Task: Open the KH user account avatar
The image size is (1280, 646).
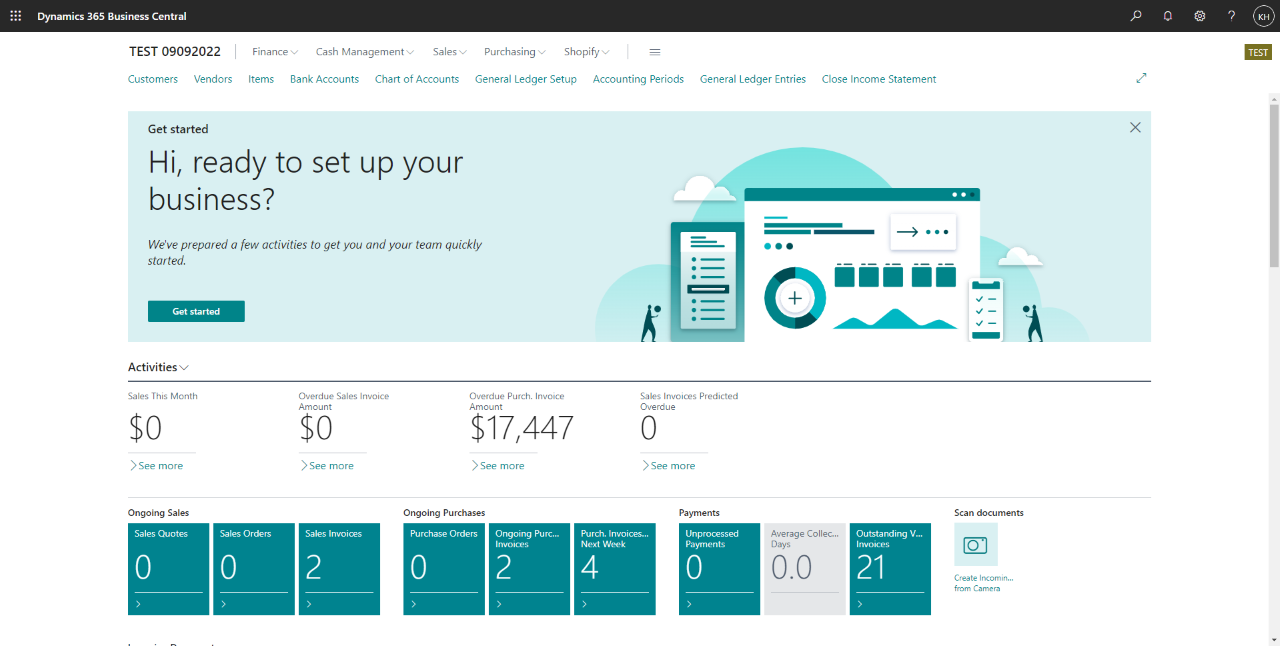Action: point(1263,16)
